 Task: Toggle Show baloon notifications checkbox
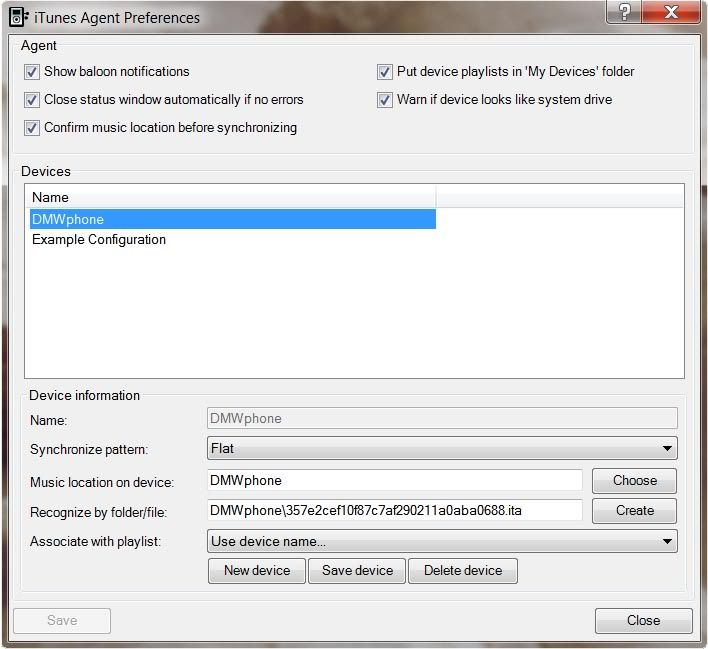33,72
